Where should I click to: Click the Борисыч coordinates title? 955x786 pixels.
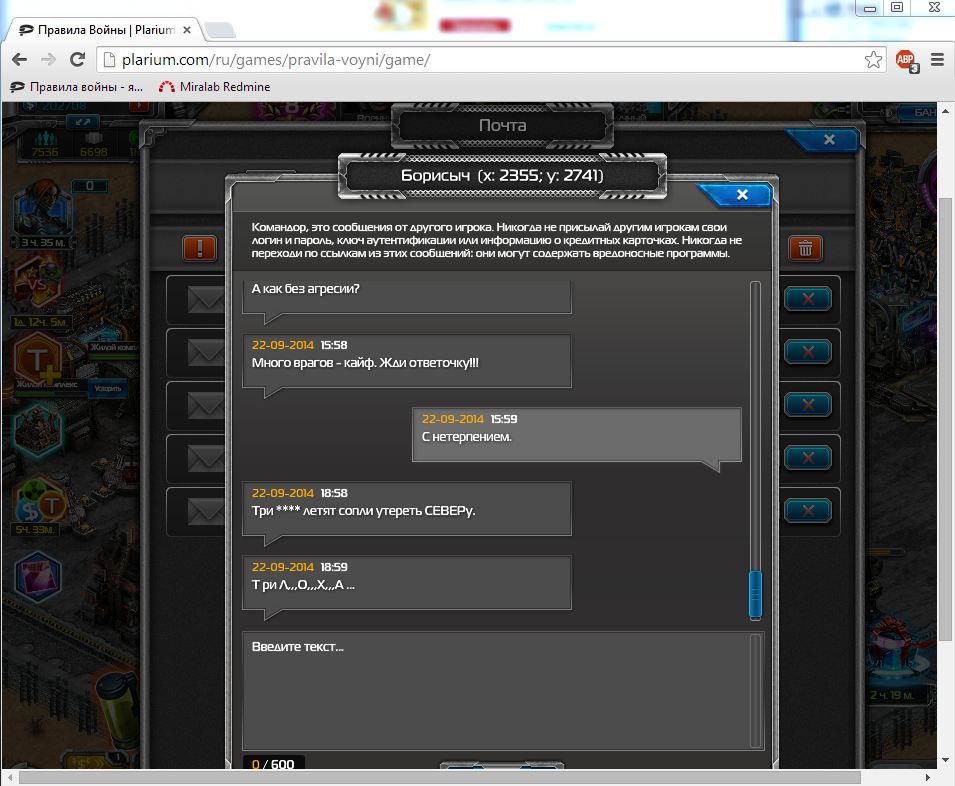click(x=502, y=175)
